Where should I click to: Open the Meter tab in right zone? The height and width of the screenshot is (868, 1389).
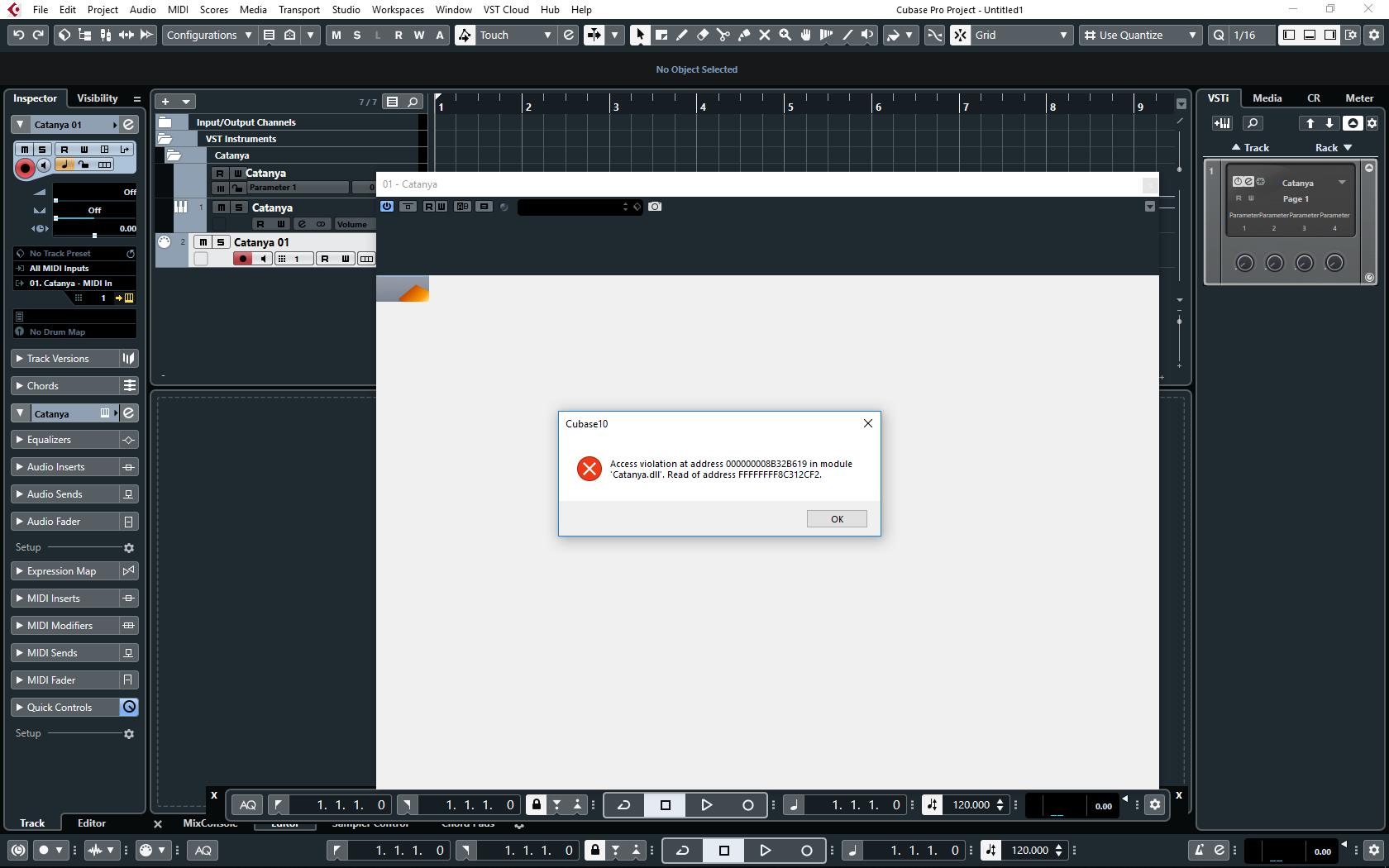[1359, 98]
